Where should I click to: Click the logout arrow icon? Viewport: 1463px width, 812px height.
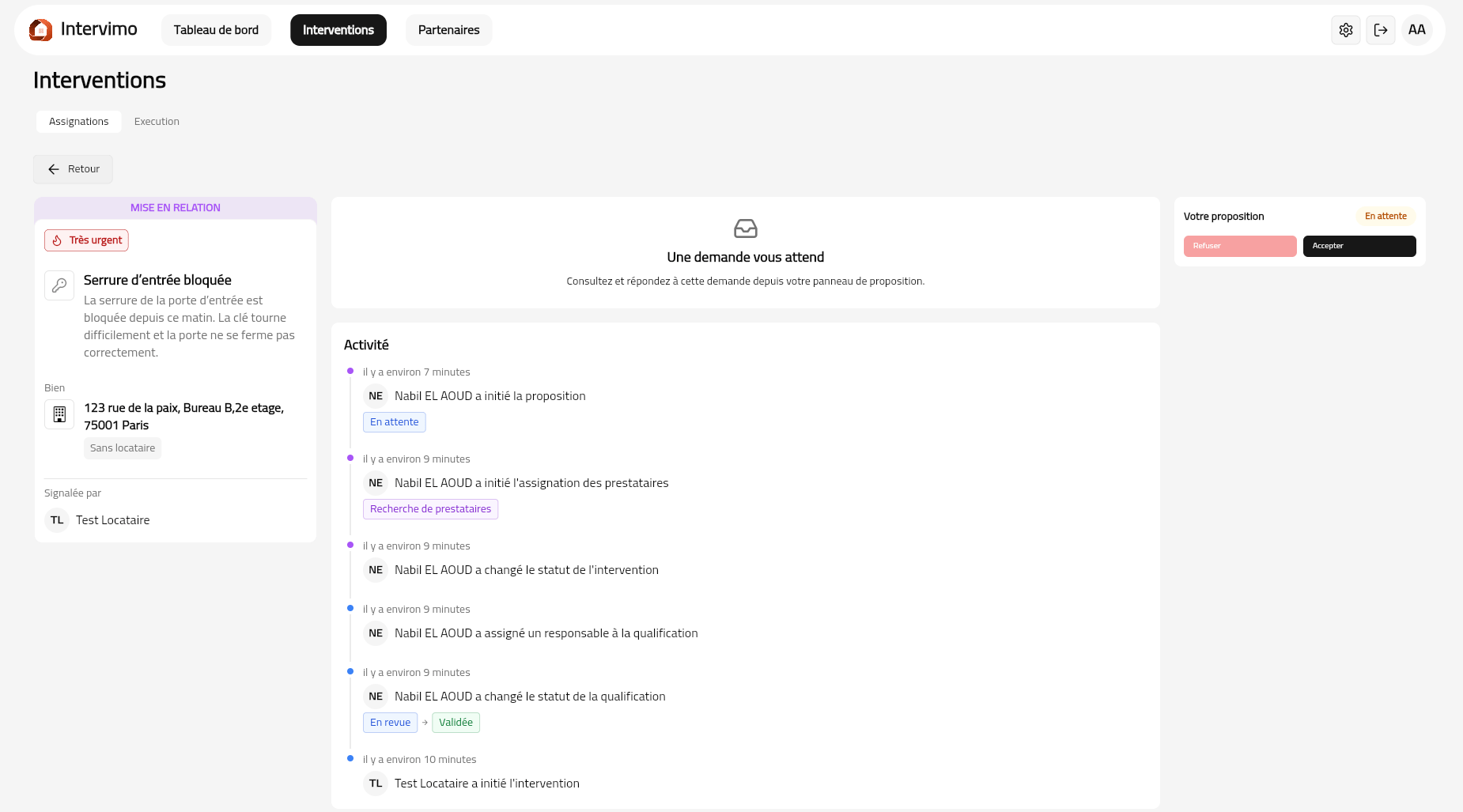(x=1381, y=30)
